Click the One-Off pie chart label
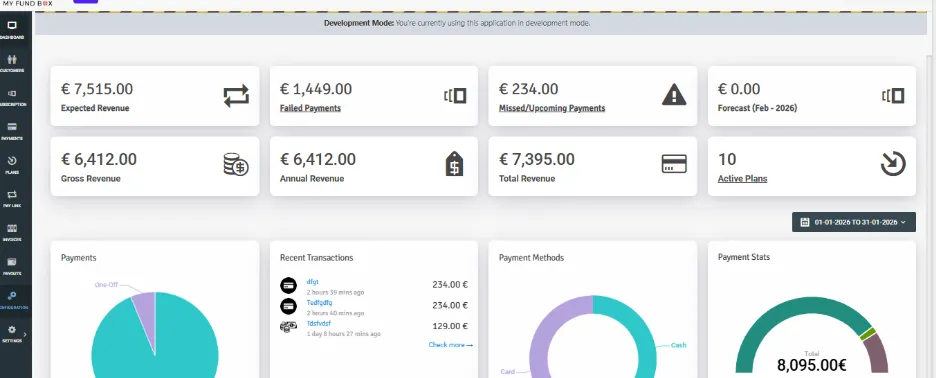The height and width of the screenshot is (378, 936). coord(106,285)
